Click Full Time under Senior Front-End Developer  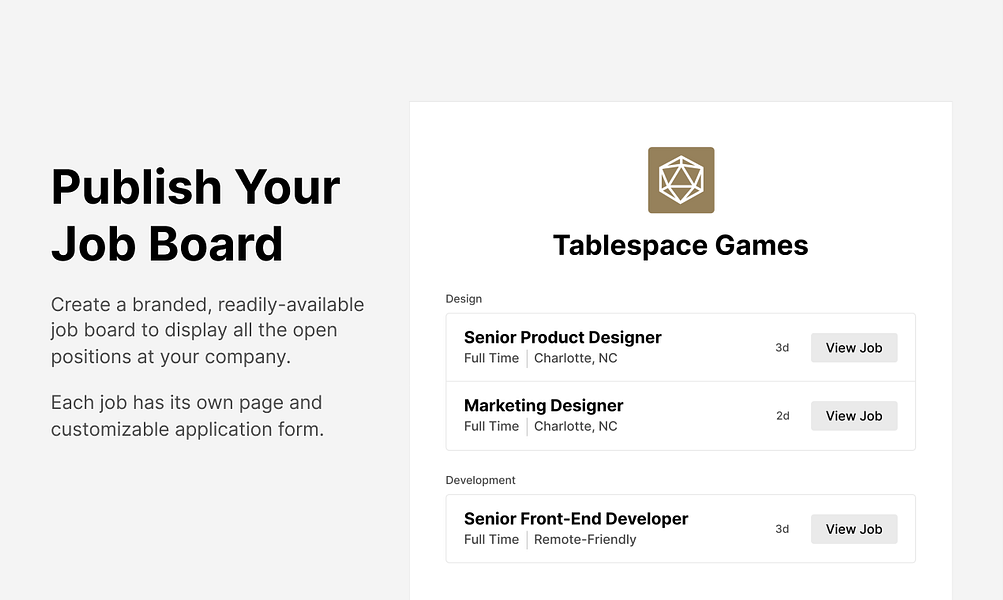(491, 539)
